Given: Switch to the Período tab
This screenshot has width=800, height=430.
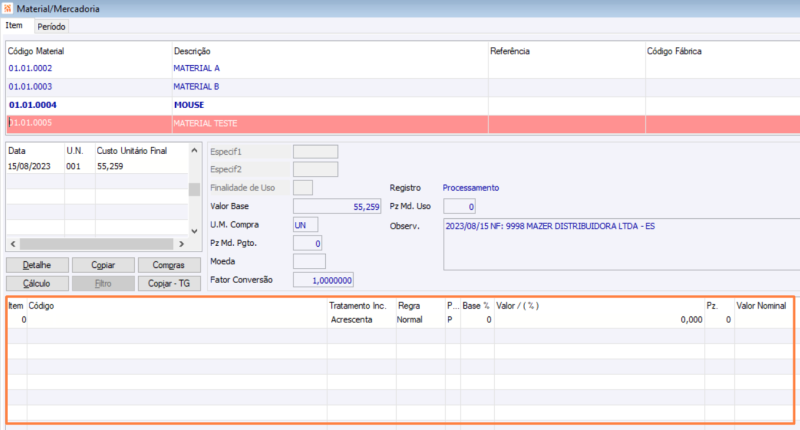Looking at the screenshot, I should click(51, 27).
